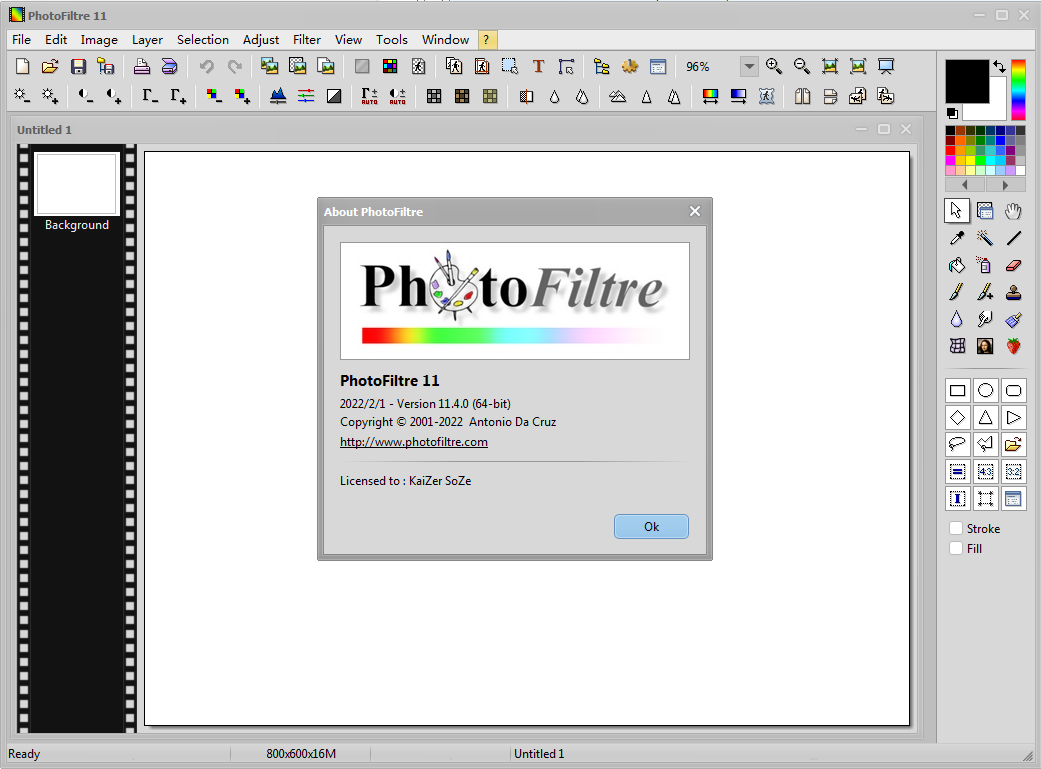Enable the Fill checkbox
1041x769 pixels.
click(956, 548)
